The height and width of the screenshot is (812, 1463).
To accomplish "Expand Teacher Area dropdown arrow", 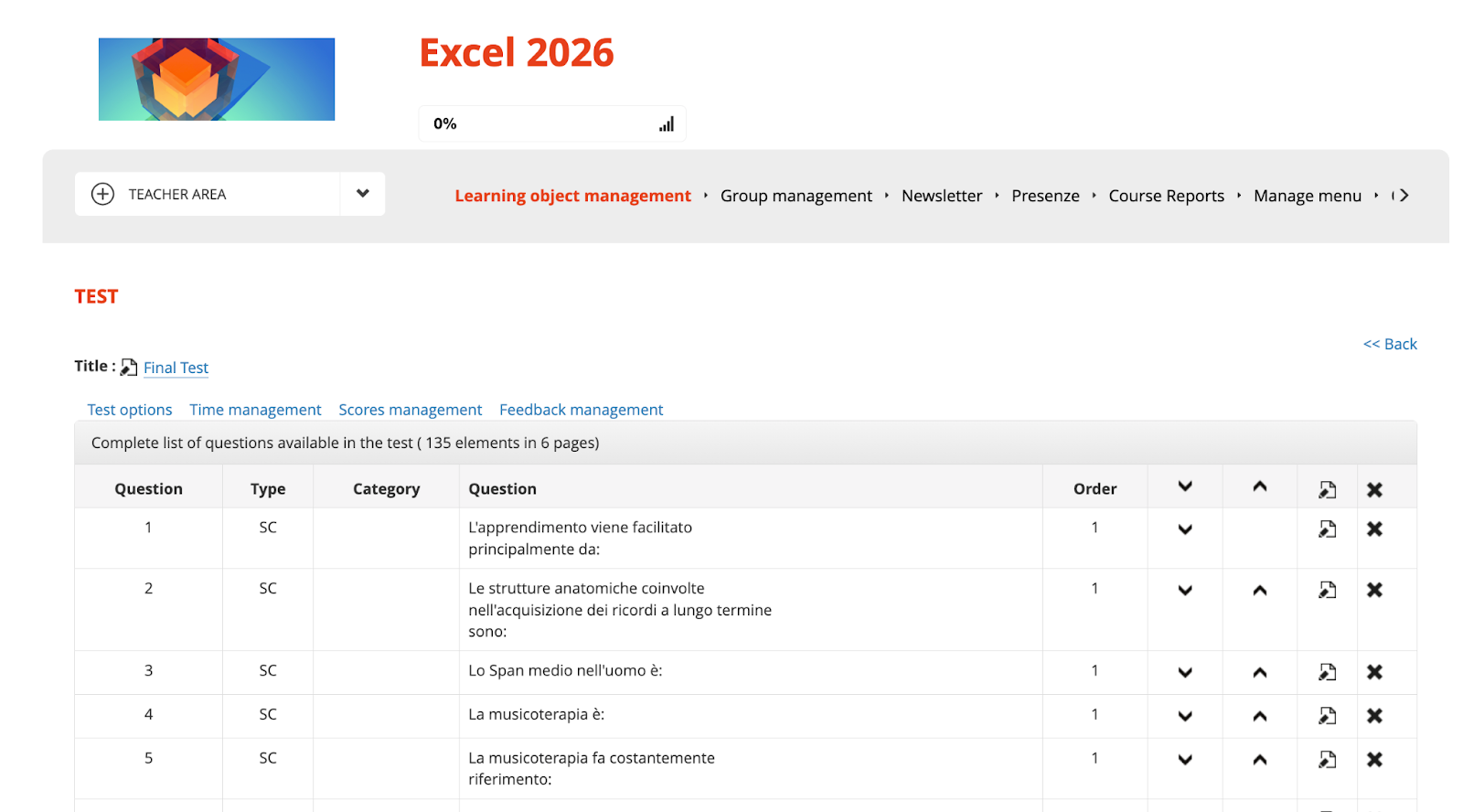I will [362, 194].
